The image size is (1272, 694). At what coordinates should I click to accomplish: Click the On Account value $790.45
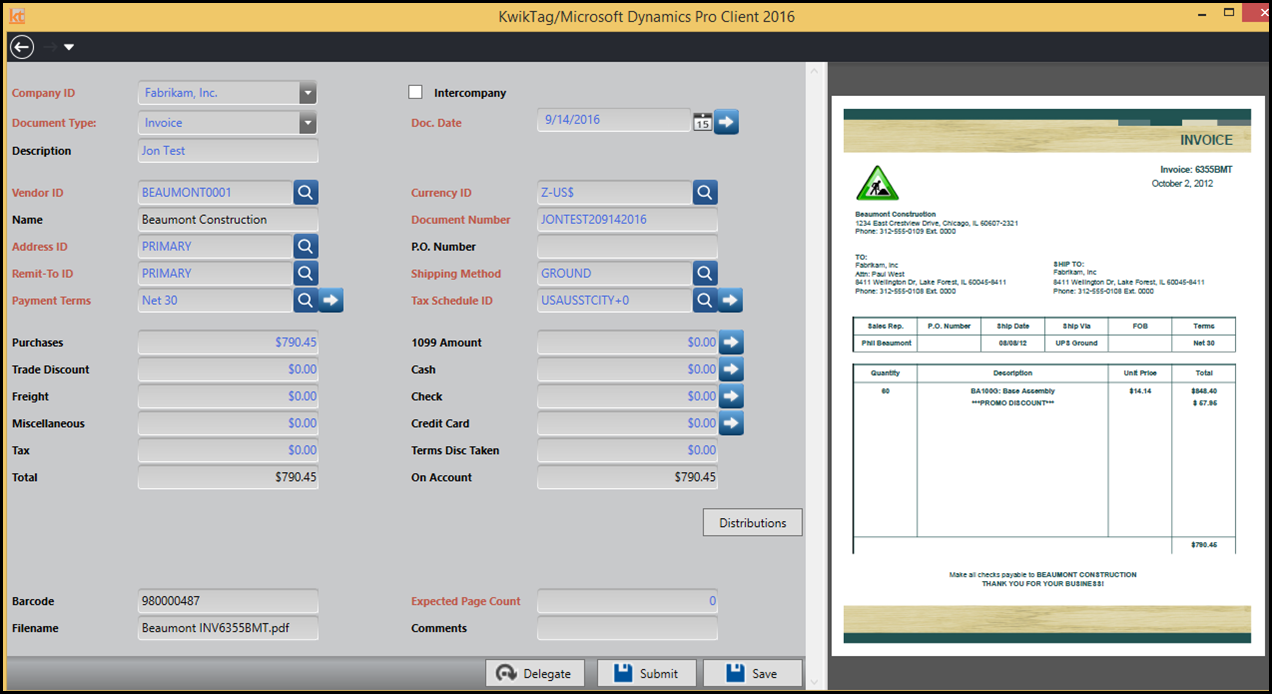[x=627, y=477]
